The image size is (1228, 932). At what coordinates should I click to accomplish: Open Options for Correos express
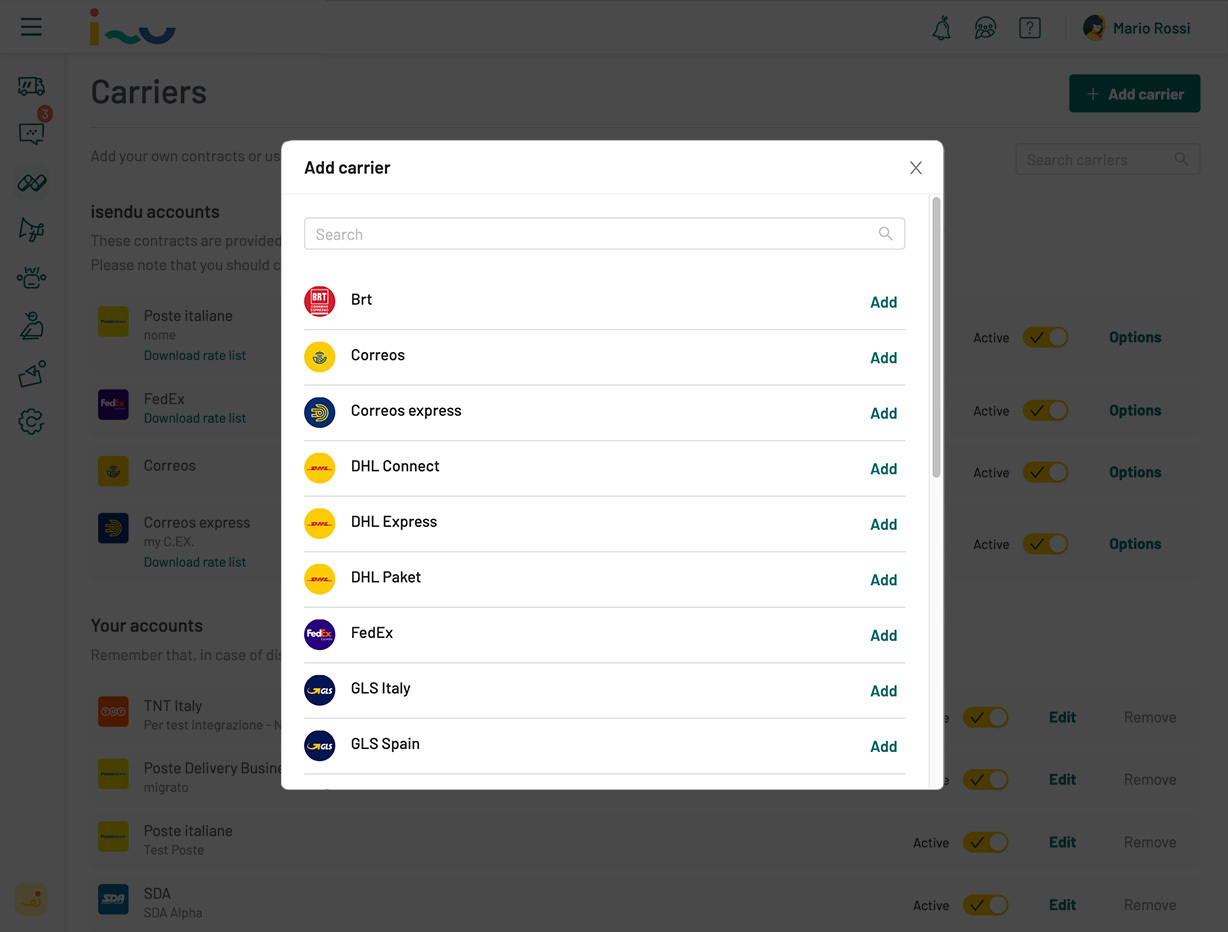tap(1135, 544)
